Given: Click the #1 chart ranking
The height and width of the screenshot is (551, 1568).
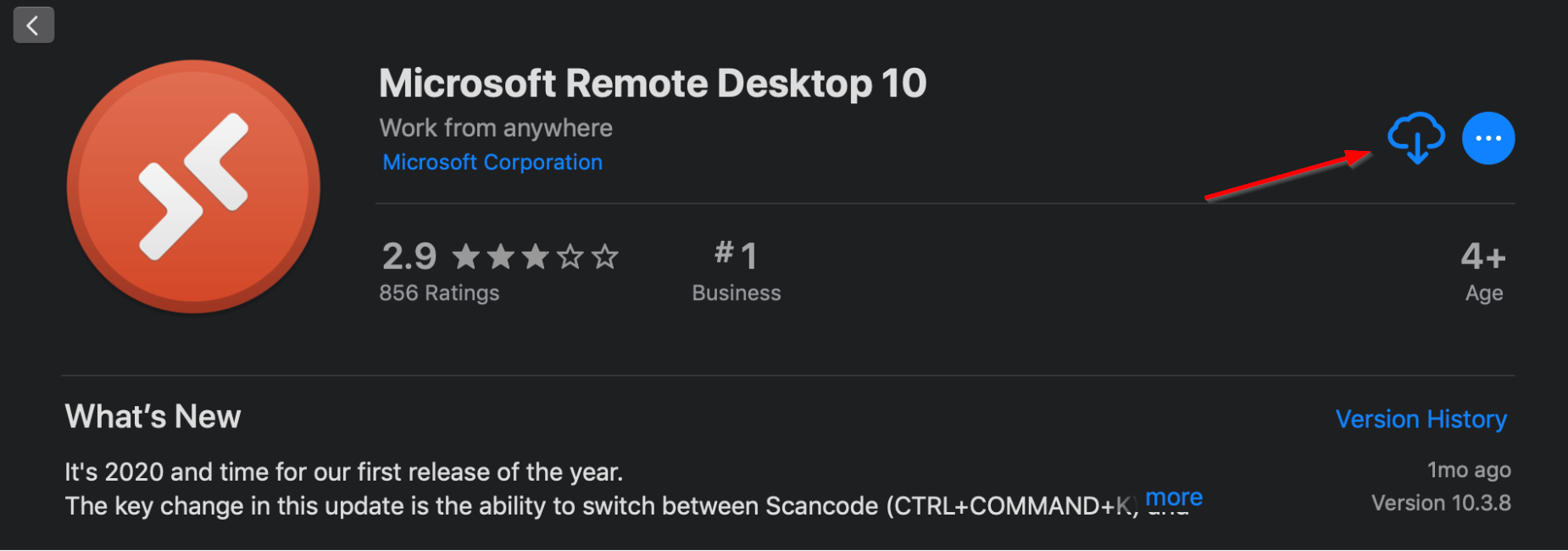Looking at the screenshot, I should pos(736,255).
